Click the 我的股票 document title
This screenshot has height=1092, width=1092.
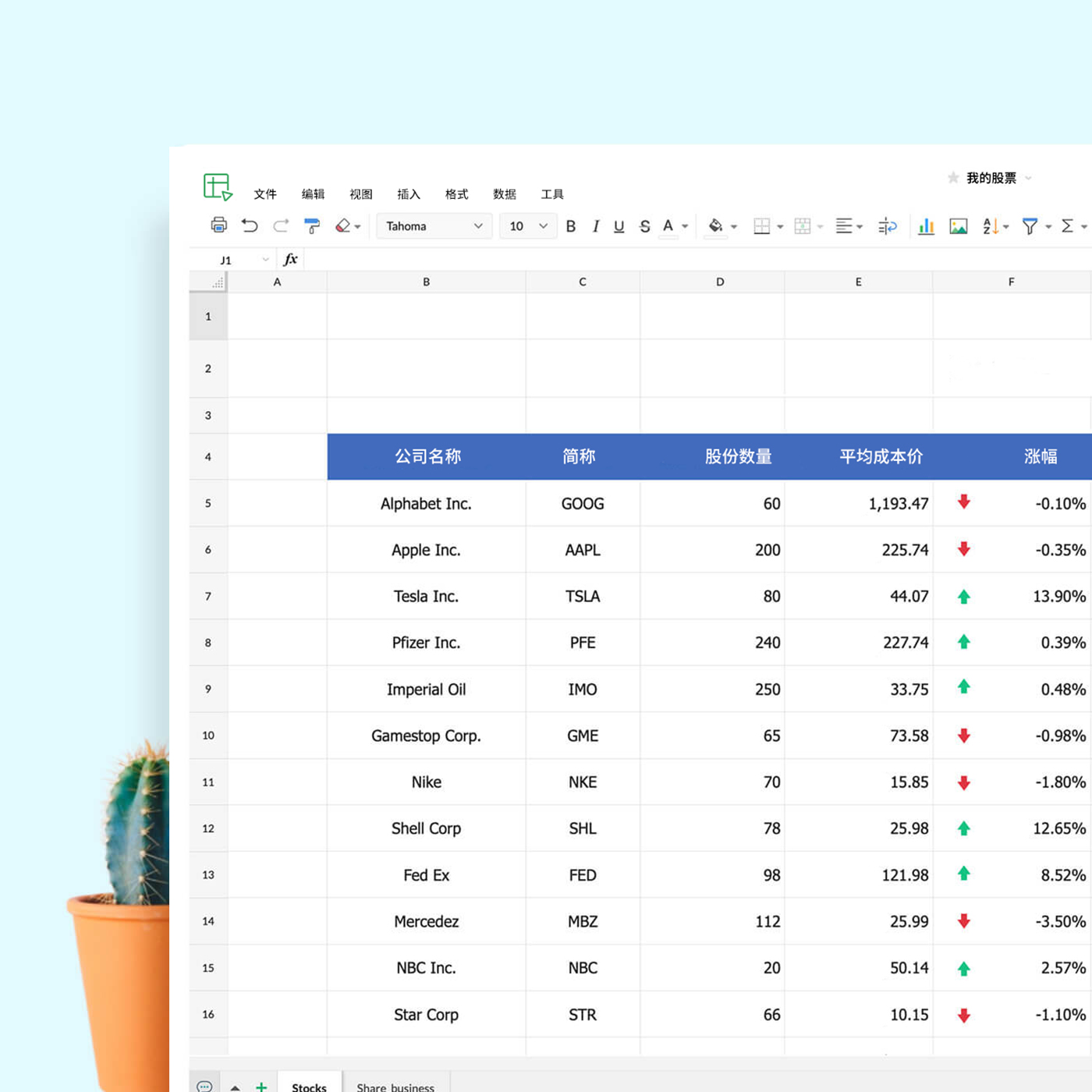[x=991, y=178]
